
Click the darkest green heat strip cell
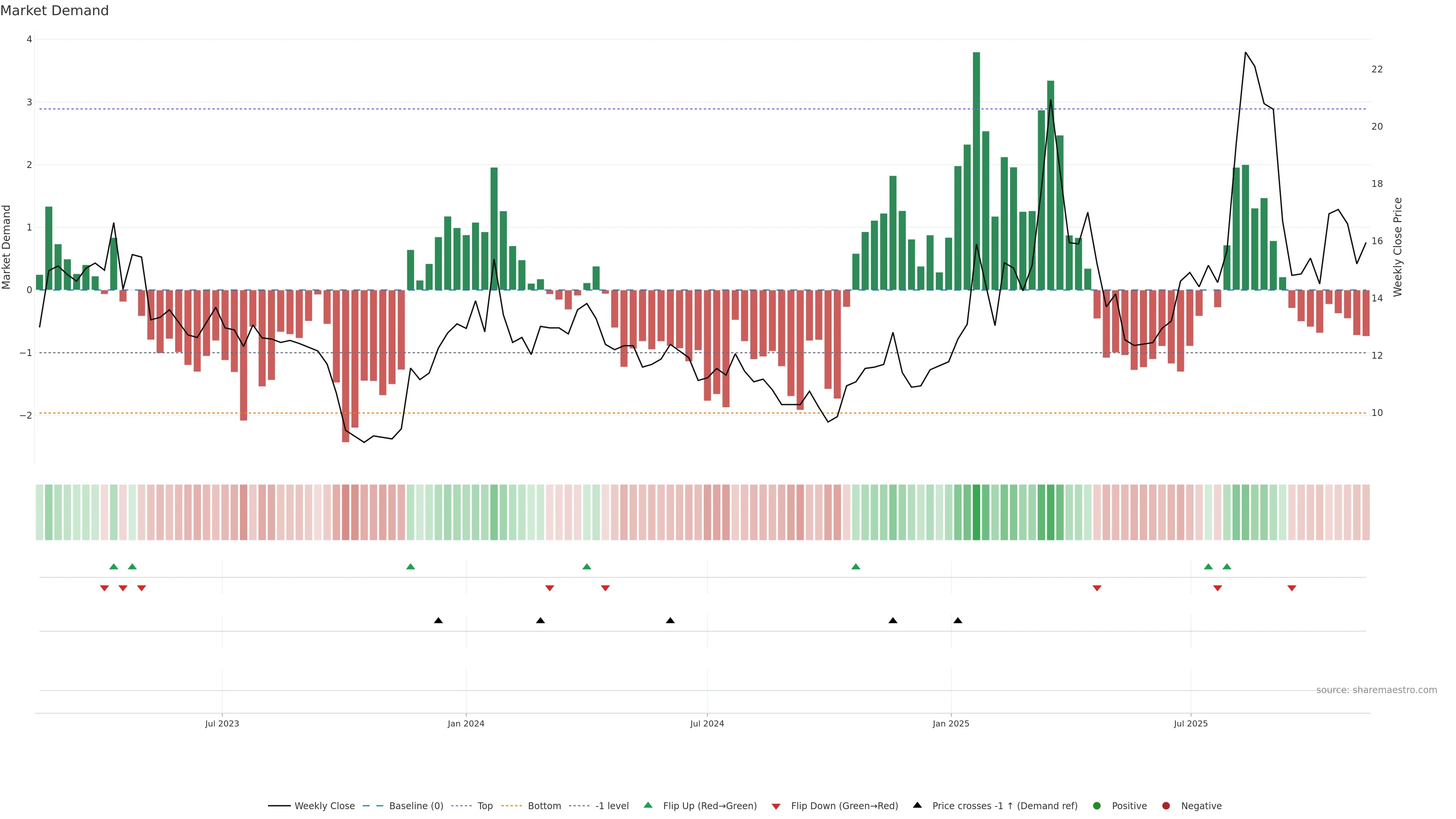(x=976, y=512)
